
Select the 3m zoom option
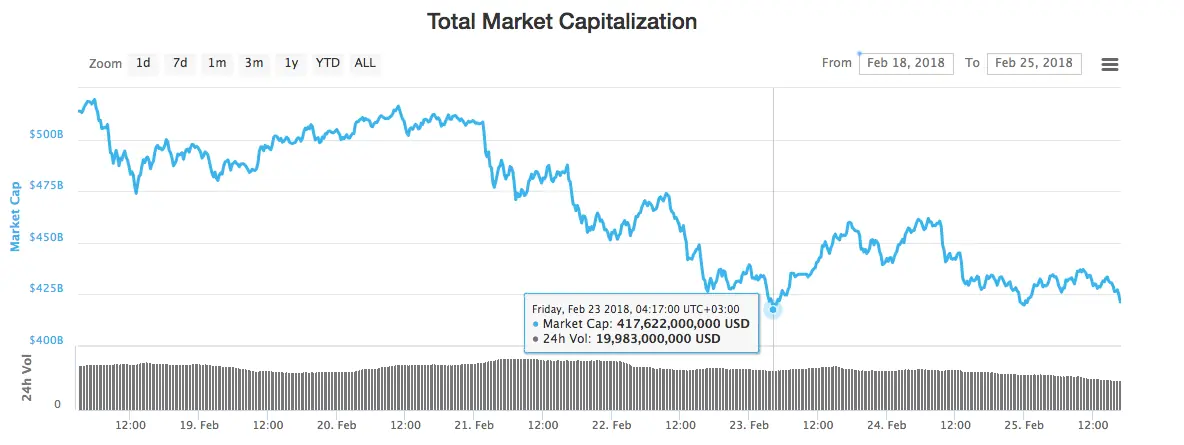254,63
